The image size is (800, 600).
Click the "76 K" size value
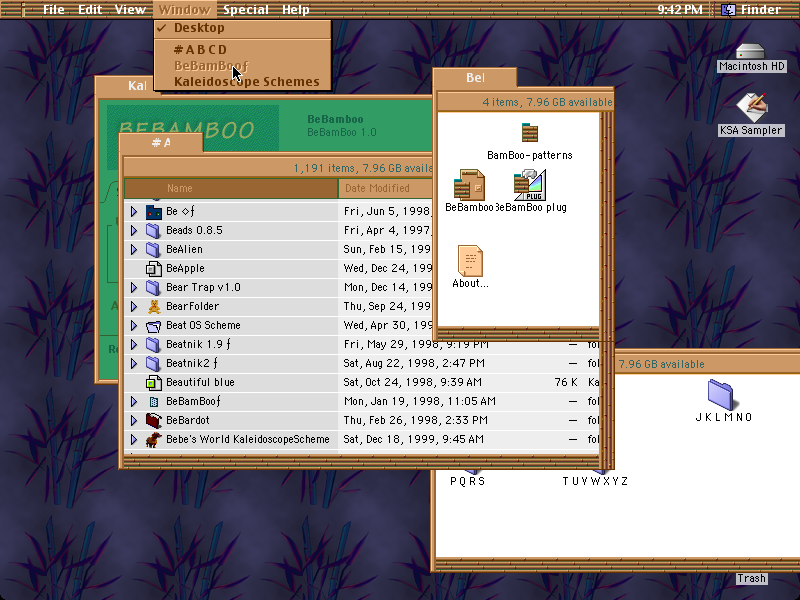coord(566,382)
